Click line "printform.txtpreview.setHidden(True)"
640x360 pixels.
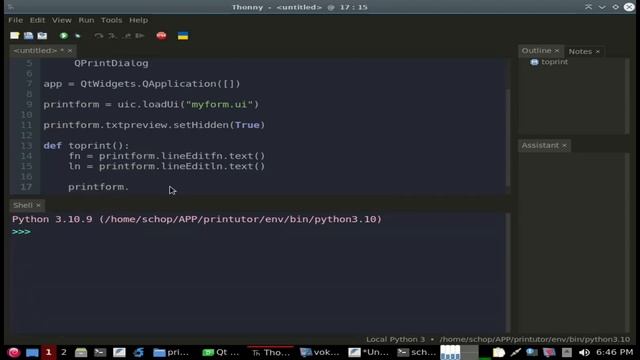click(x=154, y=125)
